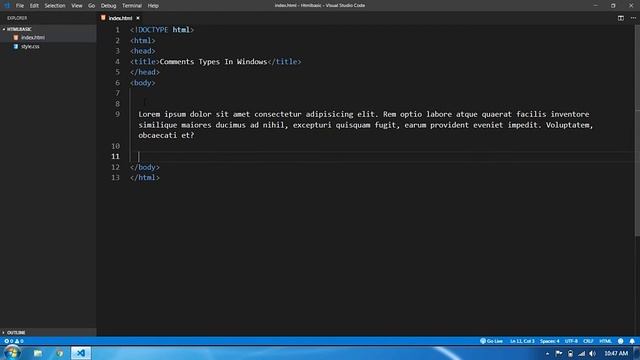
Task: Click the network signal tray icon
Action: click(x=581, y=353)
